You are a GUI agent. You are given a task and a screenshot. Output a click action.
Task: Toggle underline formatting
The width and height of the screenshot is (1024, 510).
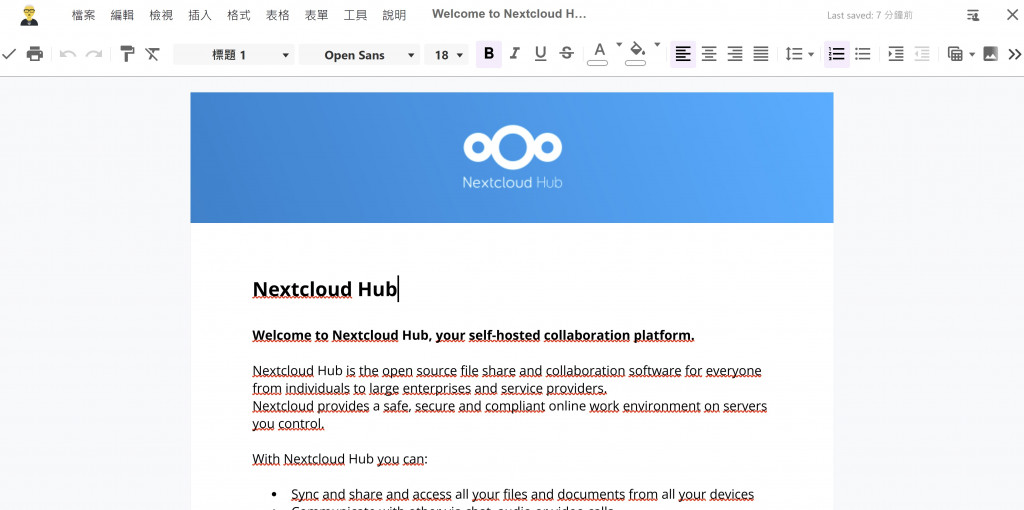coord(541,54)
